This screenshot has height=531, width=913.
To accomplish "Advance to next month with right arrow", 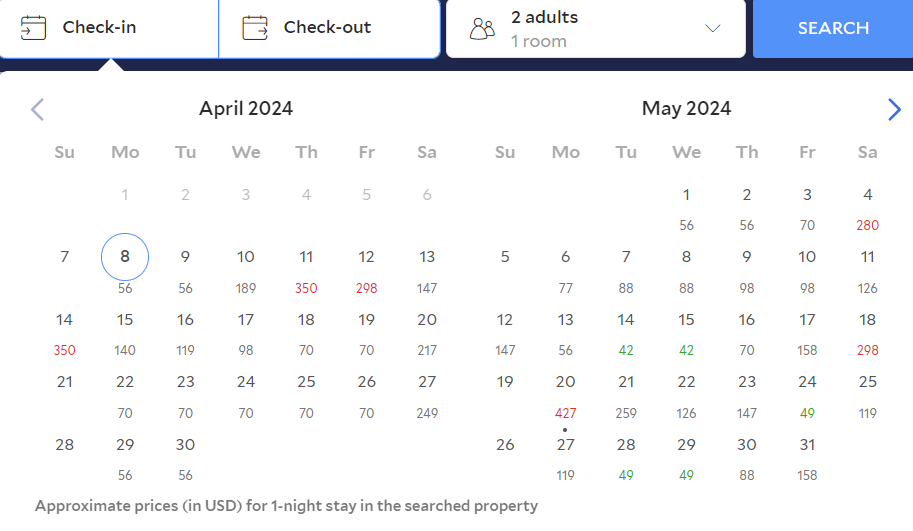I will (894, 109).
